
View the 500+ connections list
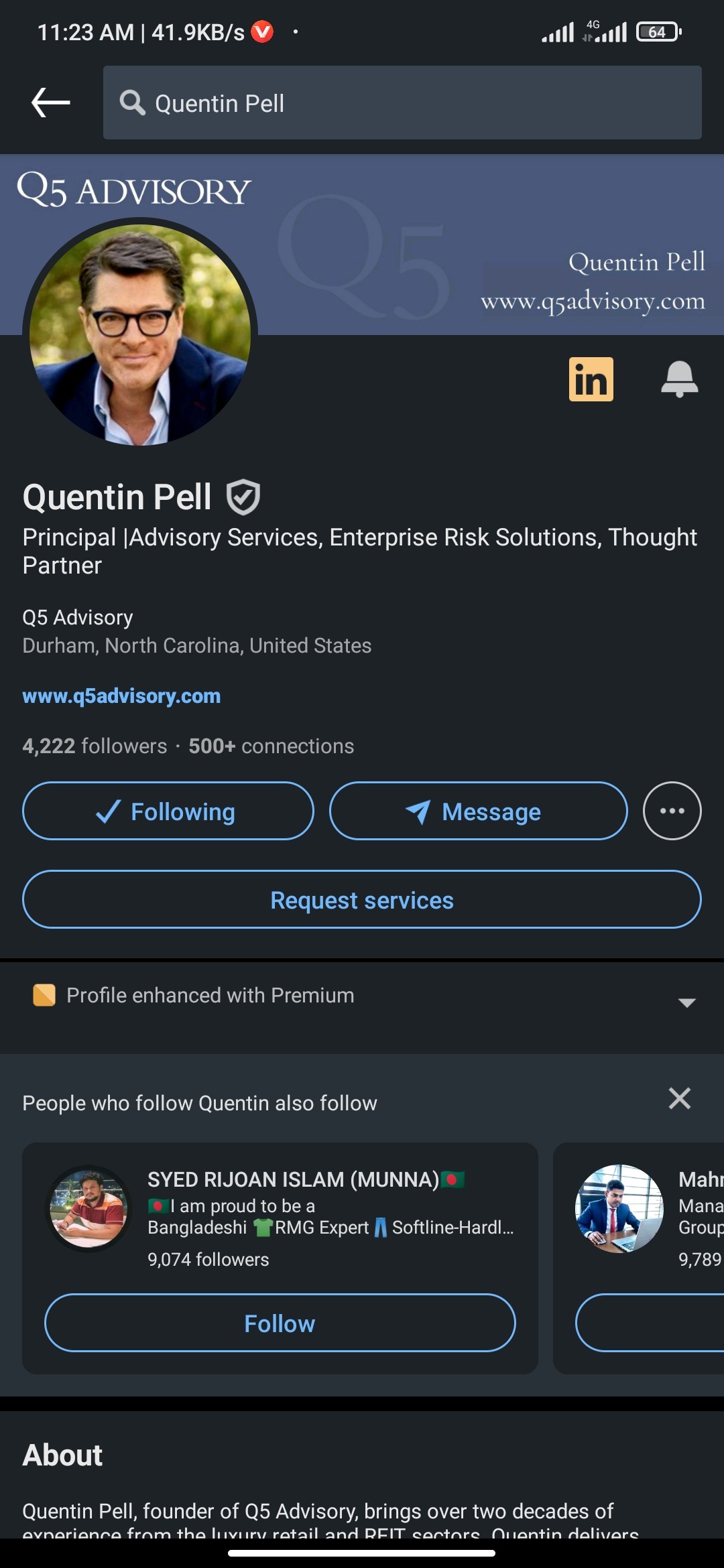(x=271, y=746)
